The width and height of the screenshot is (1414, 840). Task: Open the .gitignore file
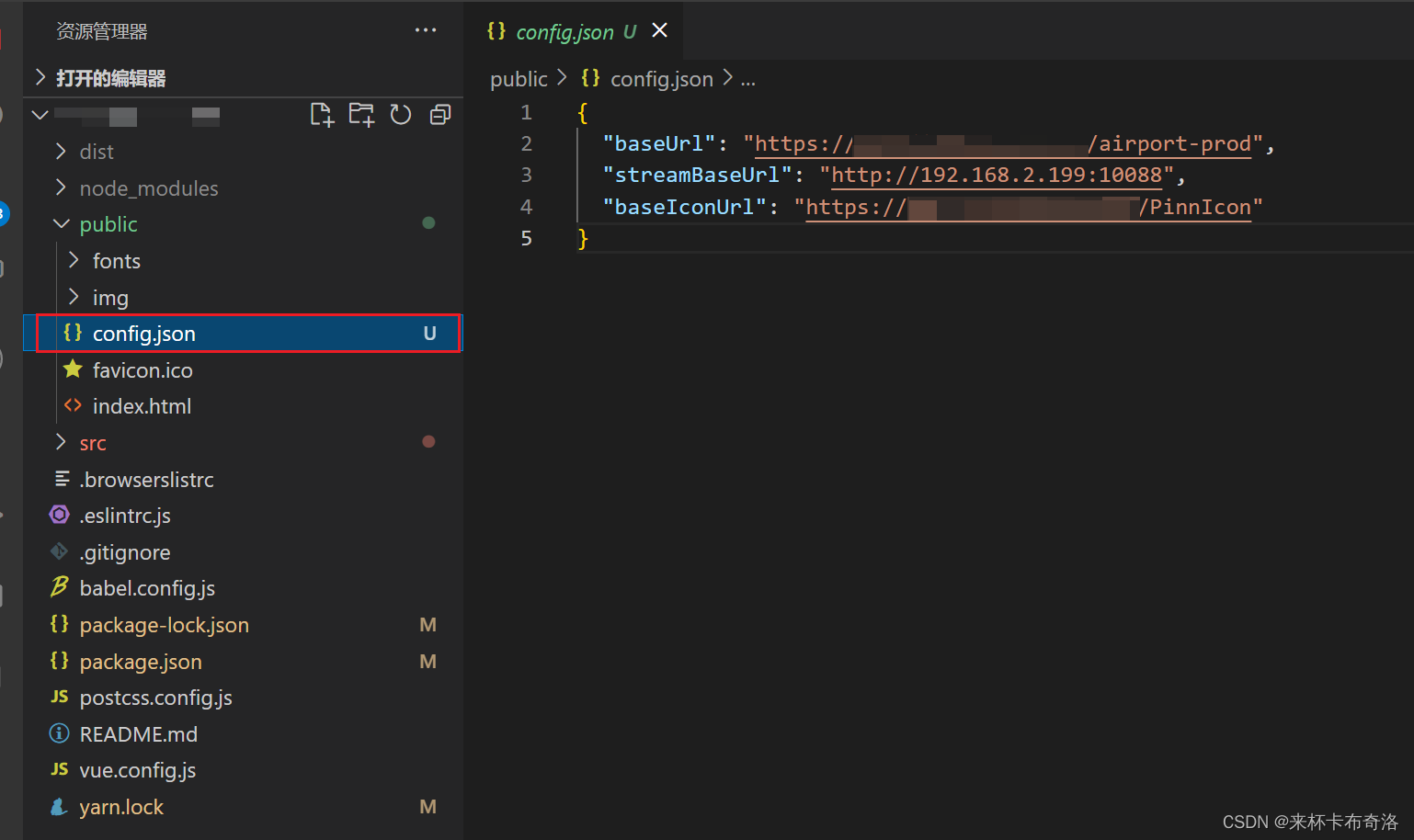(x=243, y=552)
